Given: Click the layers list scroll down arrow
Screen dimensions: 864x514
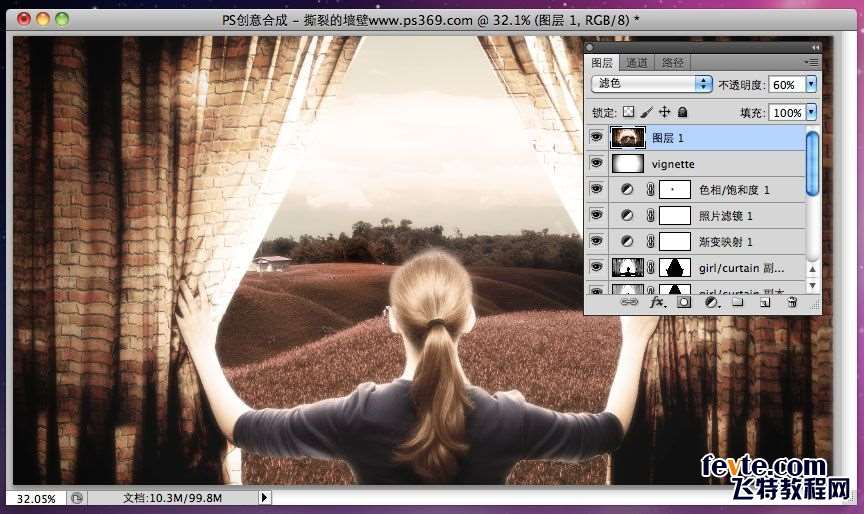Looking at the screenshot, I should coord(812,285).
